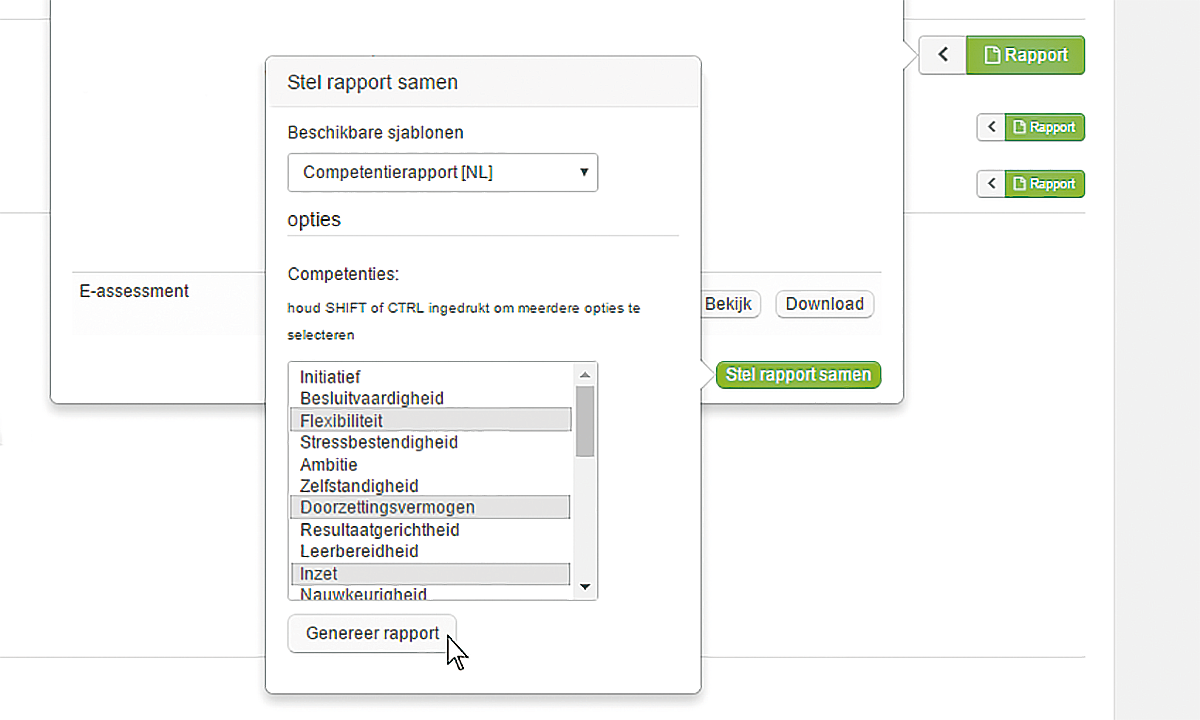The width and height of the screenshot is (1200, 720).
Task: Click the competenties list scrollbar thumb
Action: point(585,420)
